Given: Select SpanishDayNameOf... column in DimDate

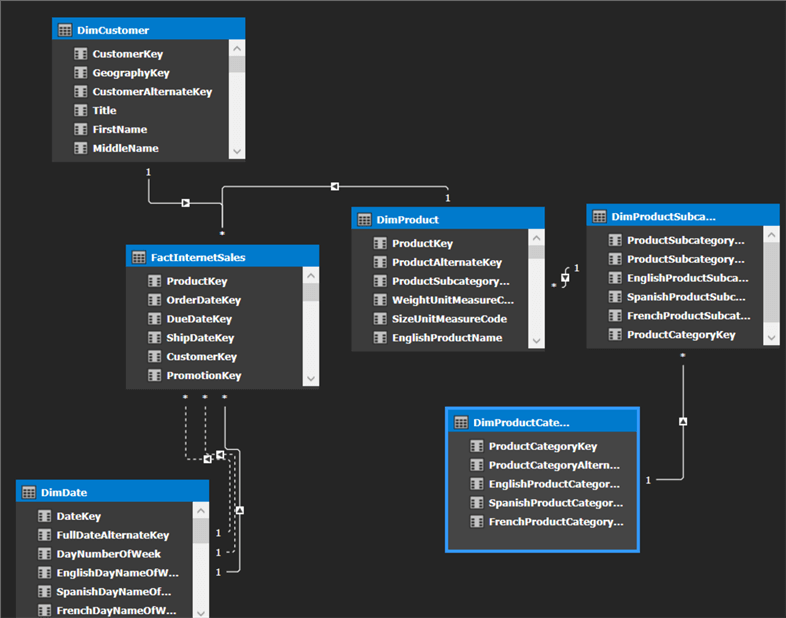Looking at the screenshot, I should (113, 592).
